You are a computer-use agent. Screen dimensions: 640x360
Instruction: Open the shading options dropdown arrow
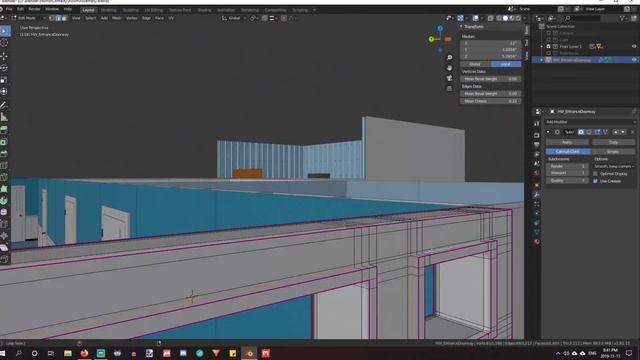(x=525, y=18)
